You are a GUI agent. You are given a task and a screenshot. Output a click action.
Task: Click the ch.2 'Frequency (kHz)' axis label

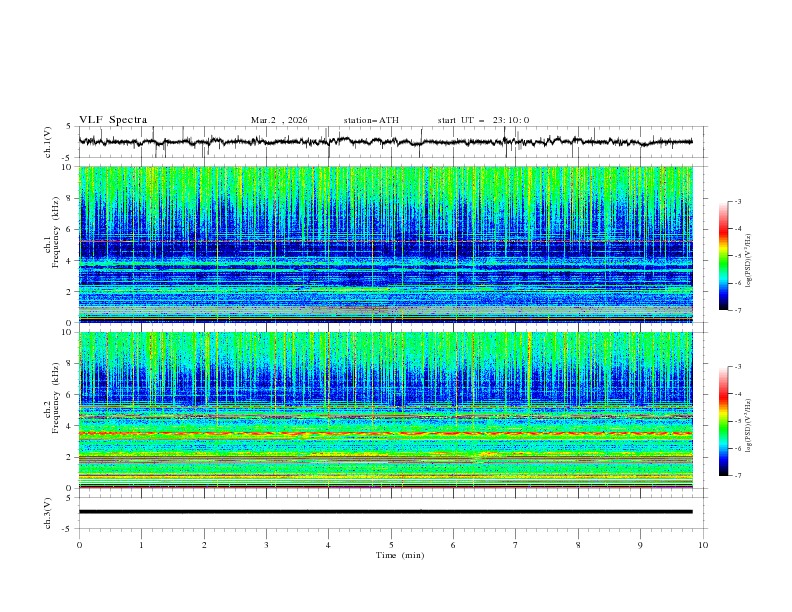56,398
